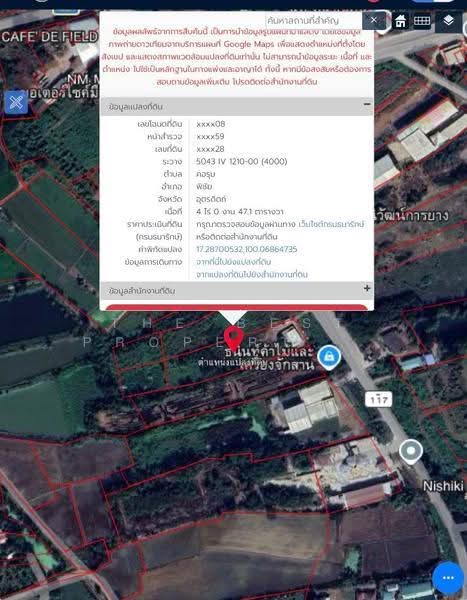Click the land number value xxxx28
This screenshot has height=600, width=467.
(x=210, y=149)
